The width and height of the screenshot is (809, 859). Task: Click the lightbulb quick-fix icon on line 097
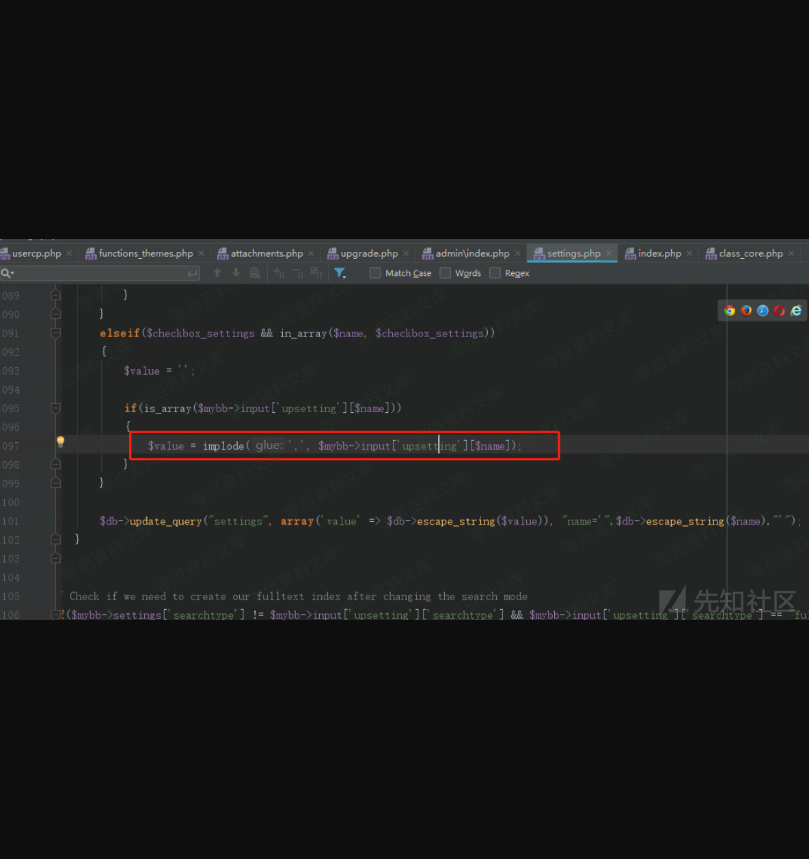tap(60, 442)
